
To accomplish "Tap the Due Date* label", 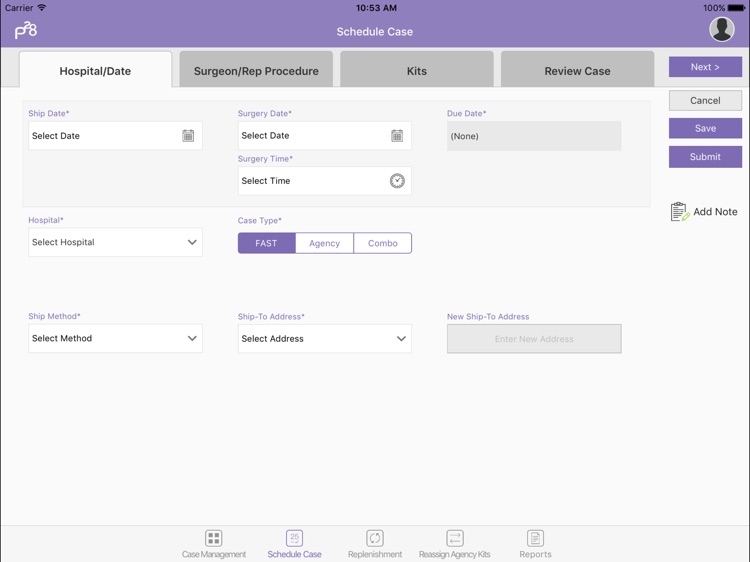I will click(466, 113).
